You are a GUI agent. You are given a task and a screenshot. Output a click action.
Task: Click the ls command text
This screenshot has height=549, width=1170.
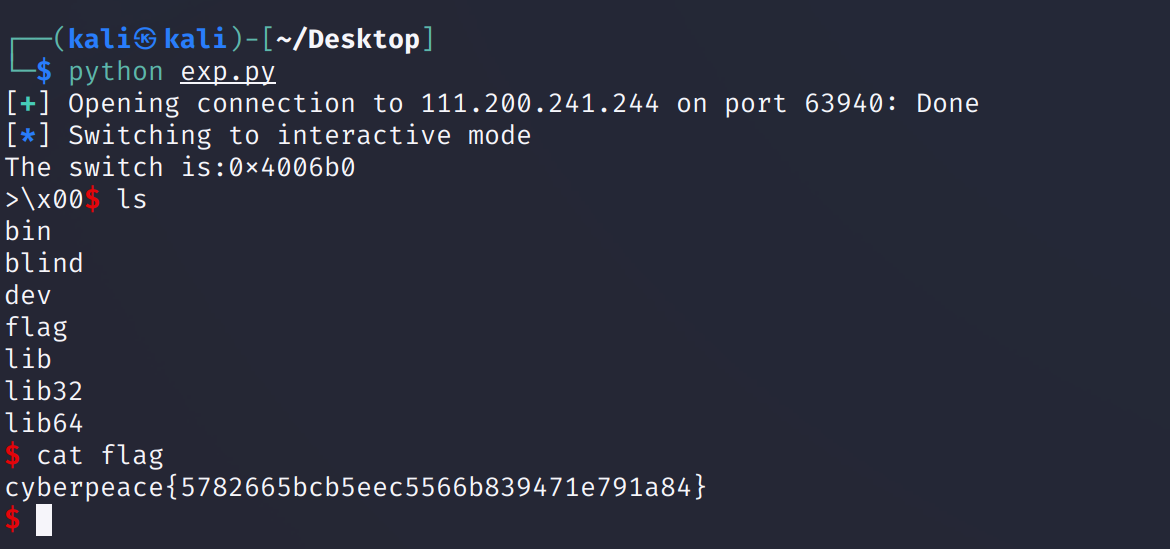pyautogui.click(x=132, y=199)
